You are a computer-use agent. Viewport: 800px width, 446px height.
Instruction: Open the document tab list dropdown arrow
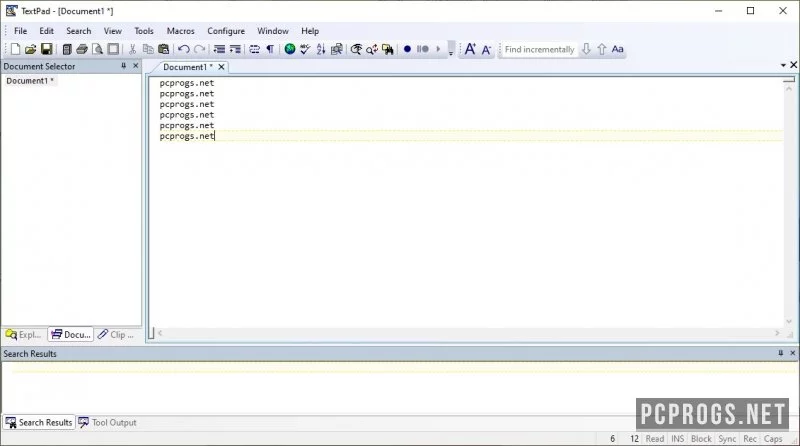(783, 65)
